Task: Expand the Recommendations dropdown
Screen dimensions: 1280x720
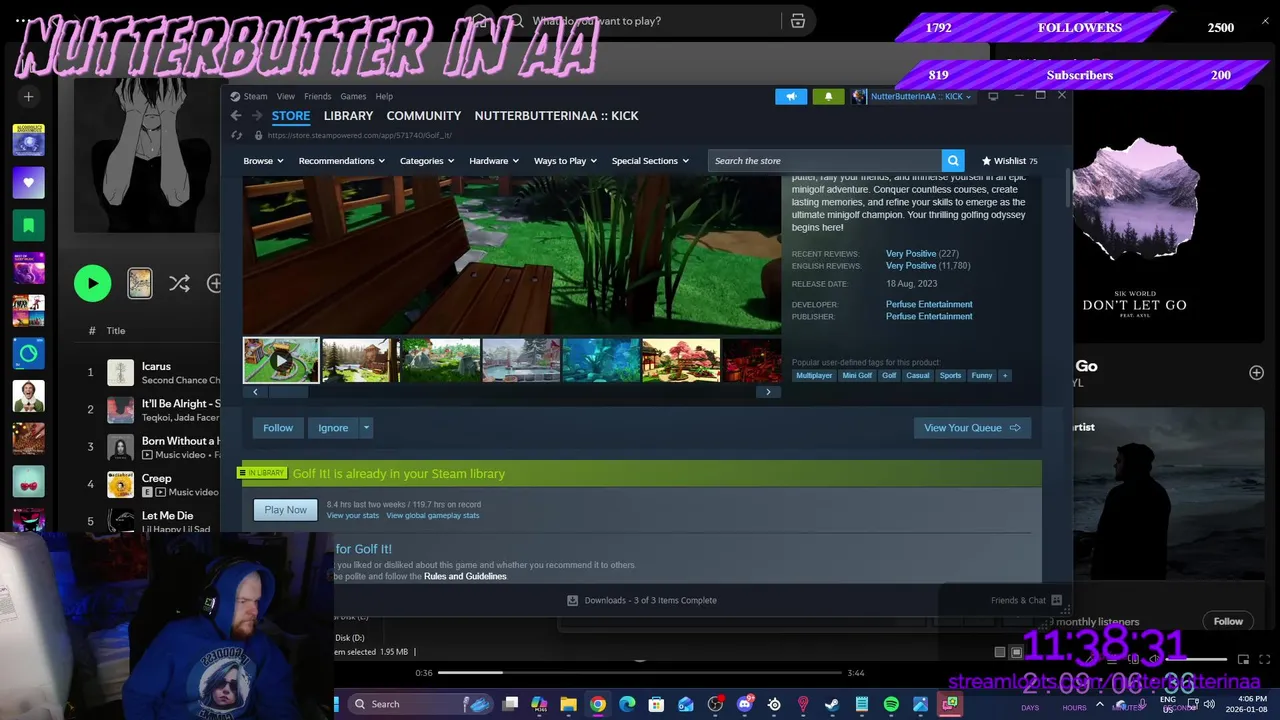Action: coord(341,161)
